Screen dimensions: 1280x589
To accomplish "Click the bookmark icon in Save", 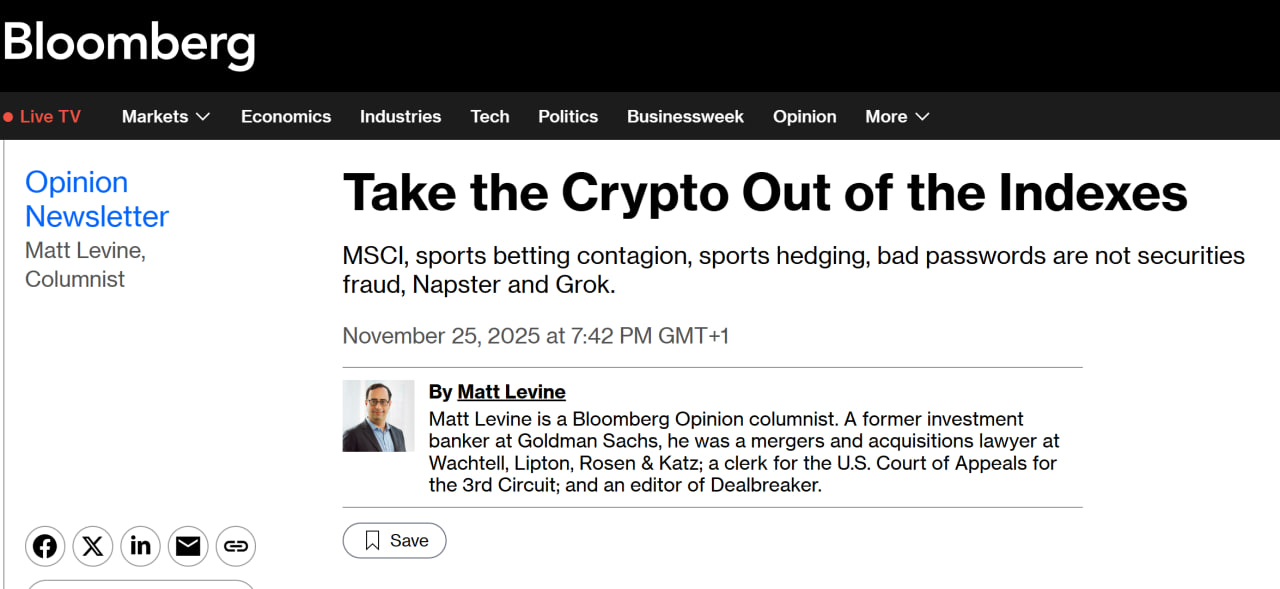I will coord(372,541).
